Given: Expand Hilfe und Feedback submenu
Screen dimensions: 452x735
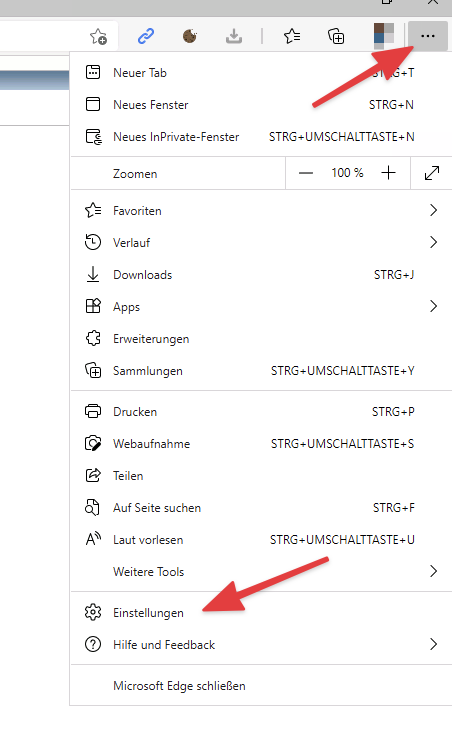Looking at the screenshot, I should tap(261, 645).
